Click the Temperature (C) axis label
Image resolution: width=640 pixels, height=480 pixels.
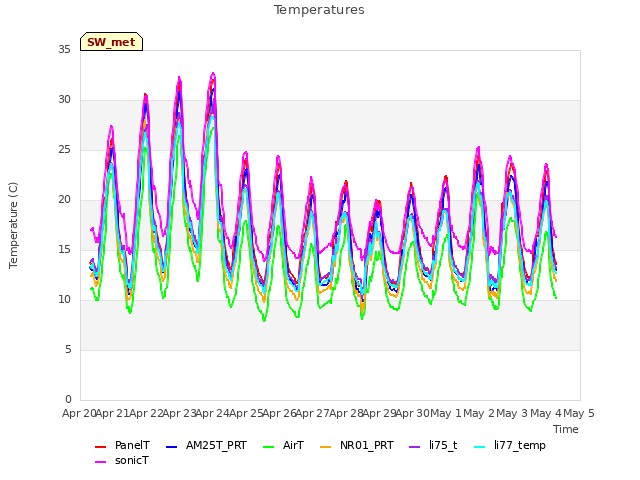[x=13, y=225]
